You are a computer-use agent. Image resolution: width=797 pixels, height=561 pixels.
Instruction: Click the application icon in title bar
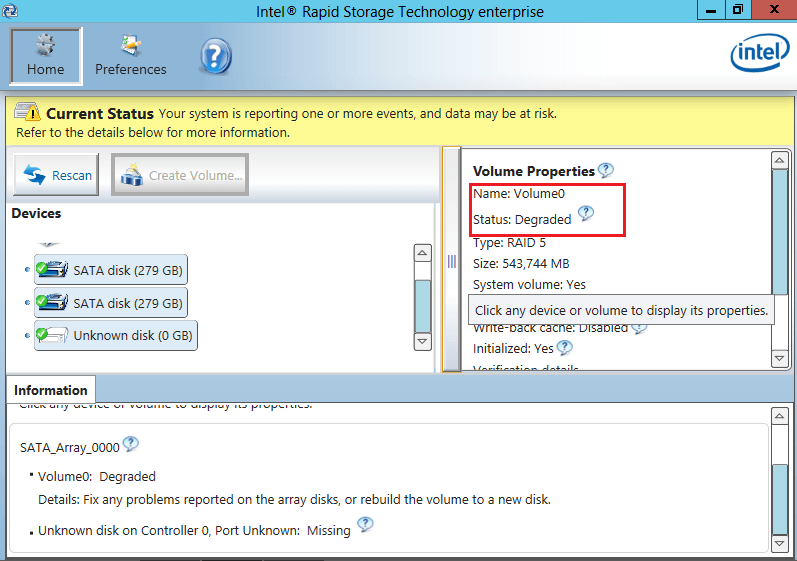[x=10, y=10]
